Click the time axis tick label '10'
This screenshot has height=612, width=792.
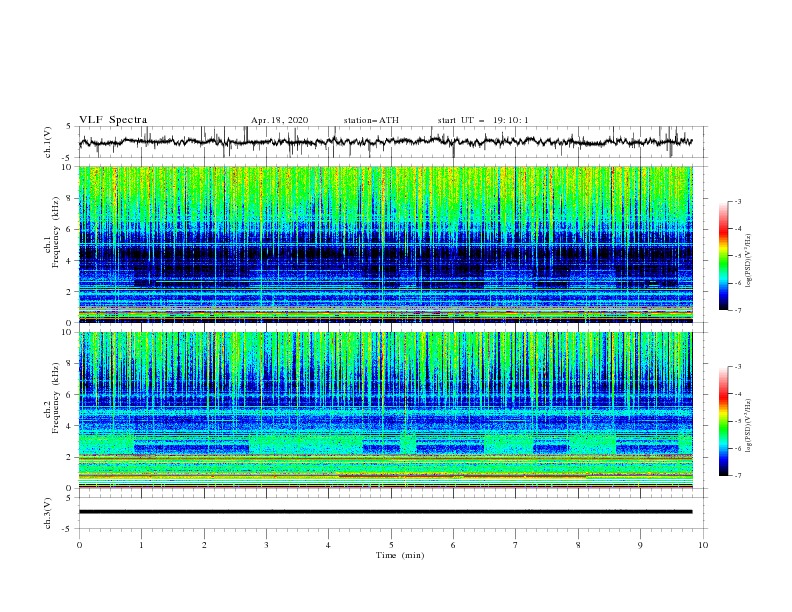(703, 545)
